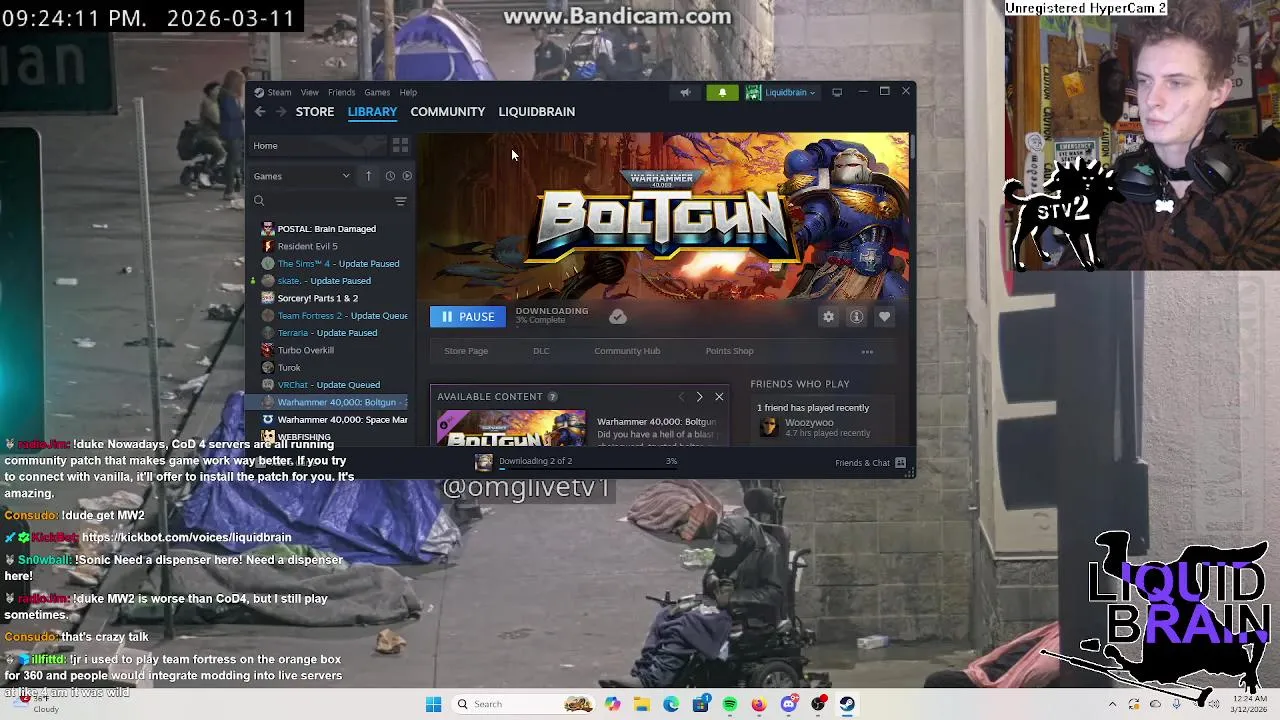Select Terraria in library list
1280x720 pixels.
(330, 333)
